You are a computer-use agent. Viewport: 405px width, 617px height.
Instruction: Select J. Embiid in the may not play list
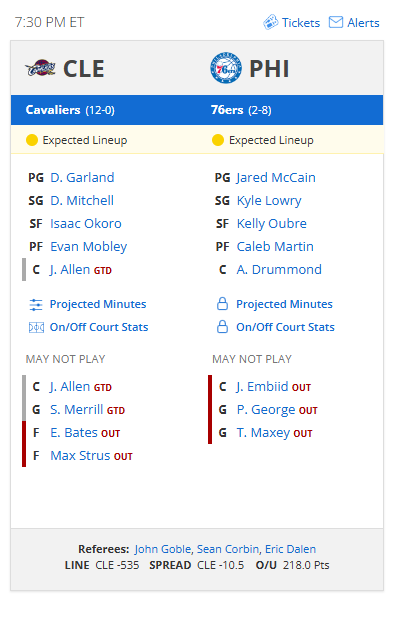[262, 387]
